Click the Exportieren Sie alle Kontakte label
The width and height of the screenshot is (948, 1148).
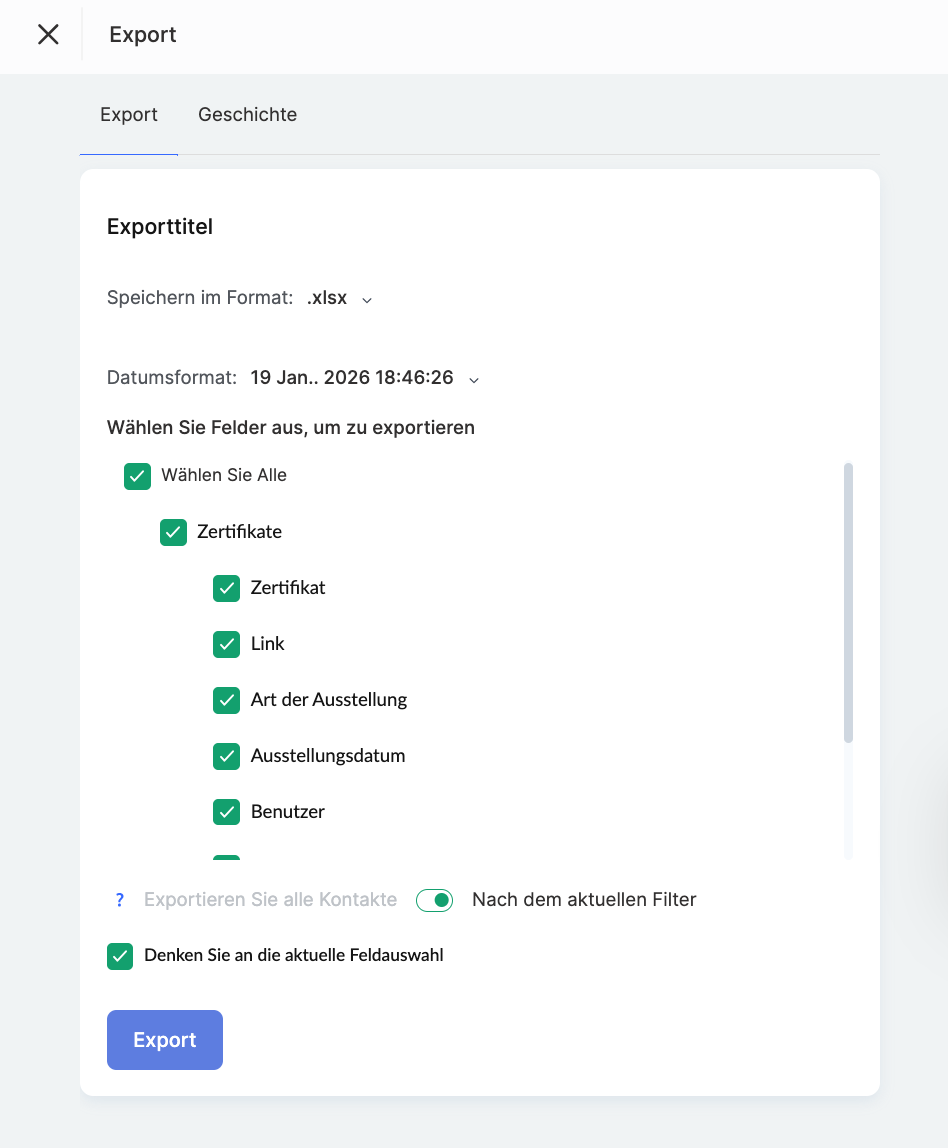point(270,900)
